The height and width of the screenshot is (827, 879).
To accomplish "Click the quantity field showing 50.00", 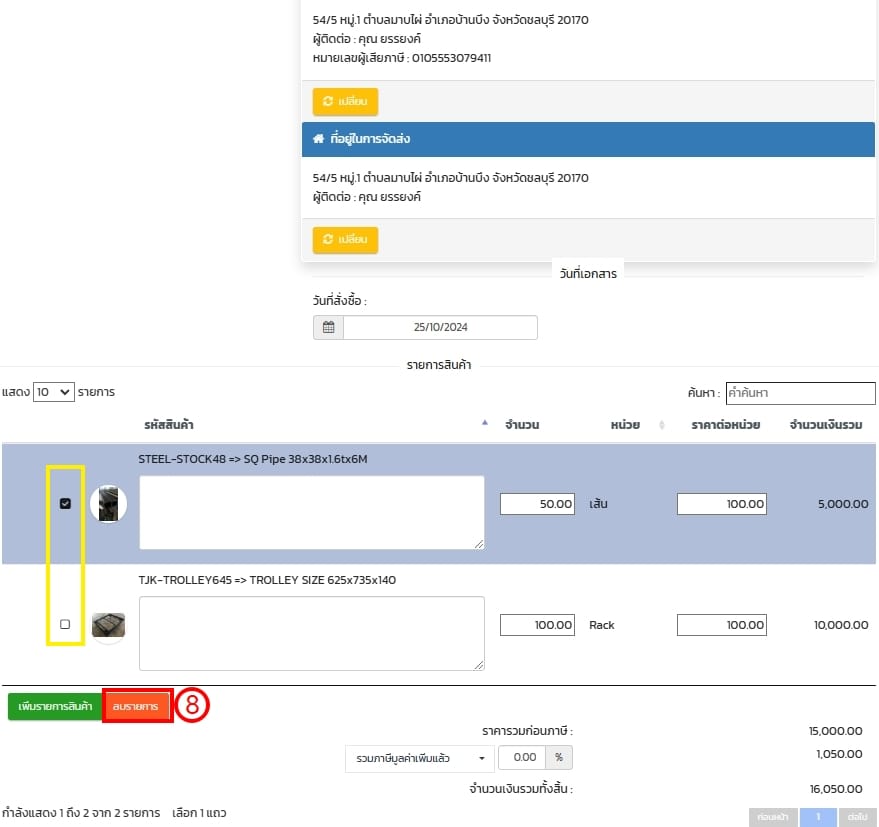I will (x=538, y=504).
